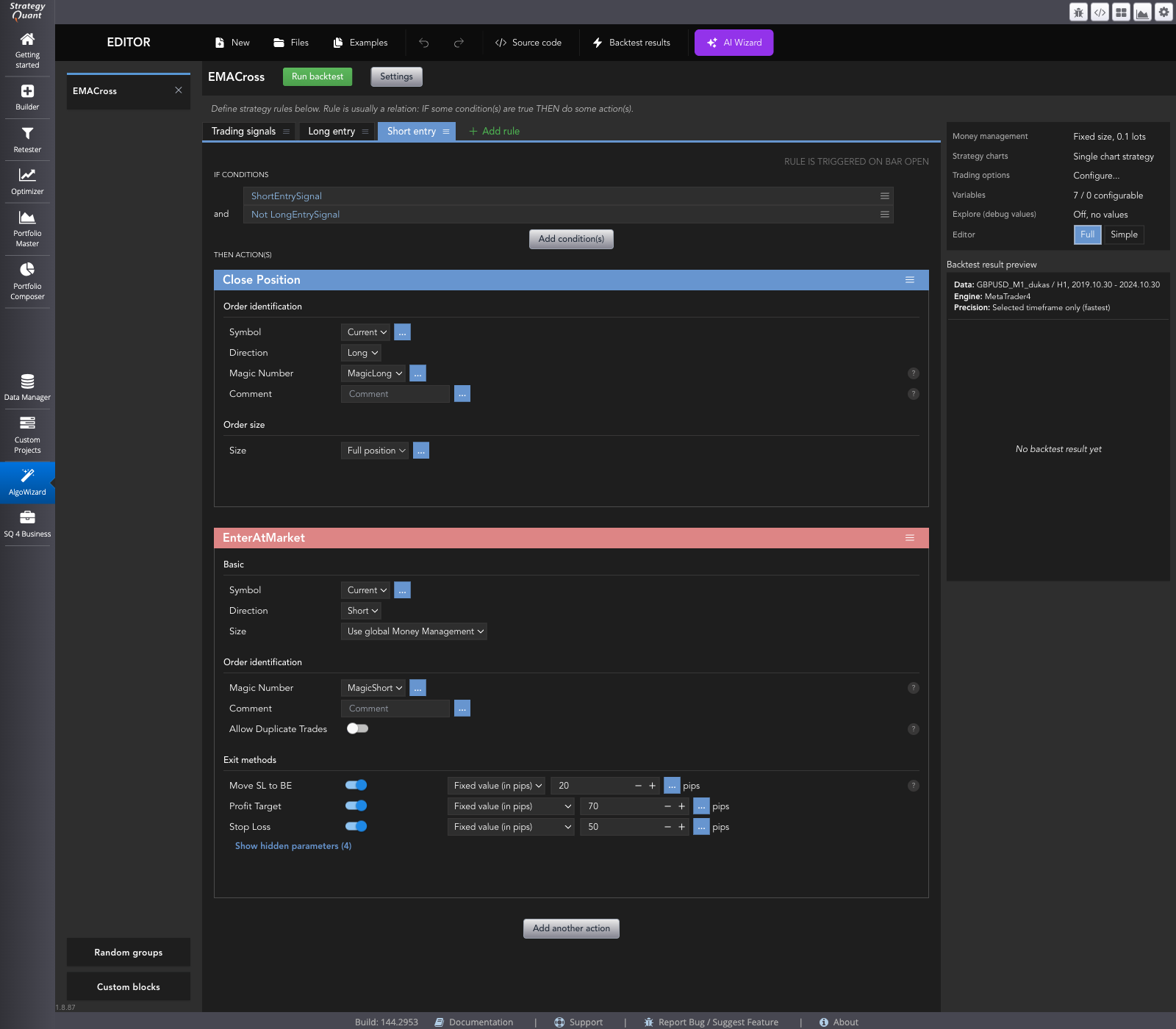Screen dimensions: 1176x1029
Task: Click Add another action button
Action: (x=571, y=928)
